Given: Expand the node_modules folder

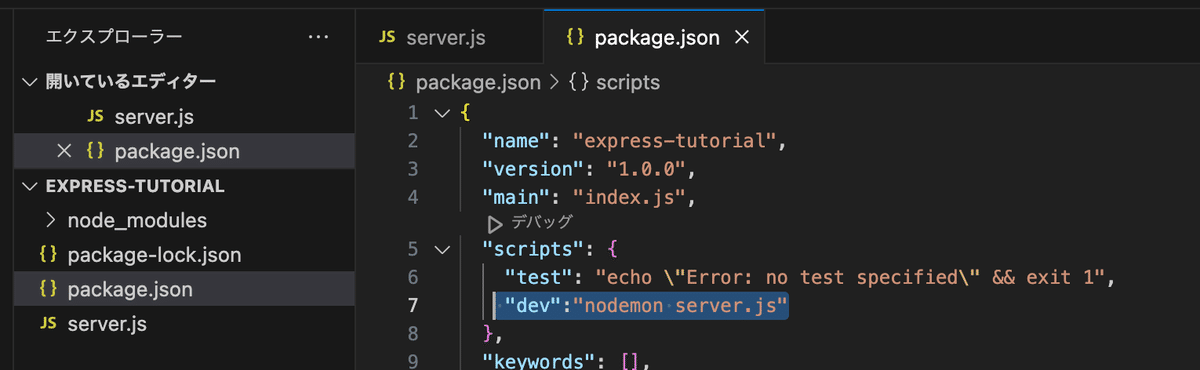Looking at the screenshot, I should (x=52, y=220).
